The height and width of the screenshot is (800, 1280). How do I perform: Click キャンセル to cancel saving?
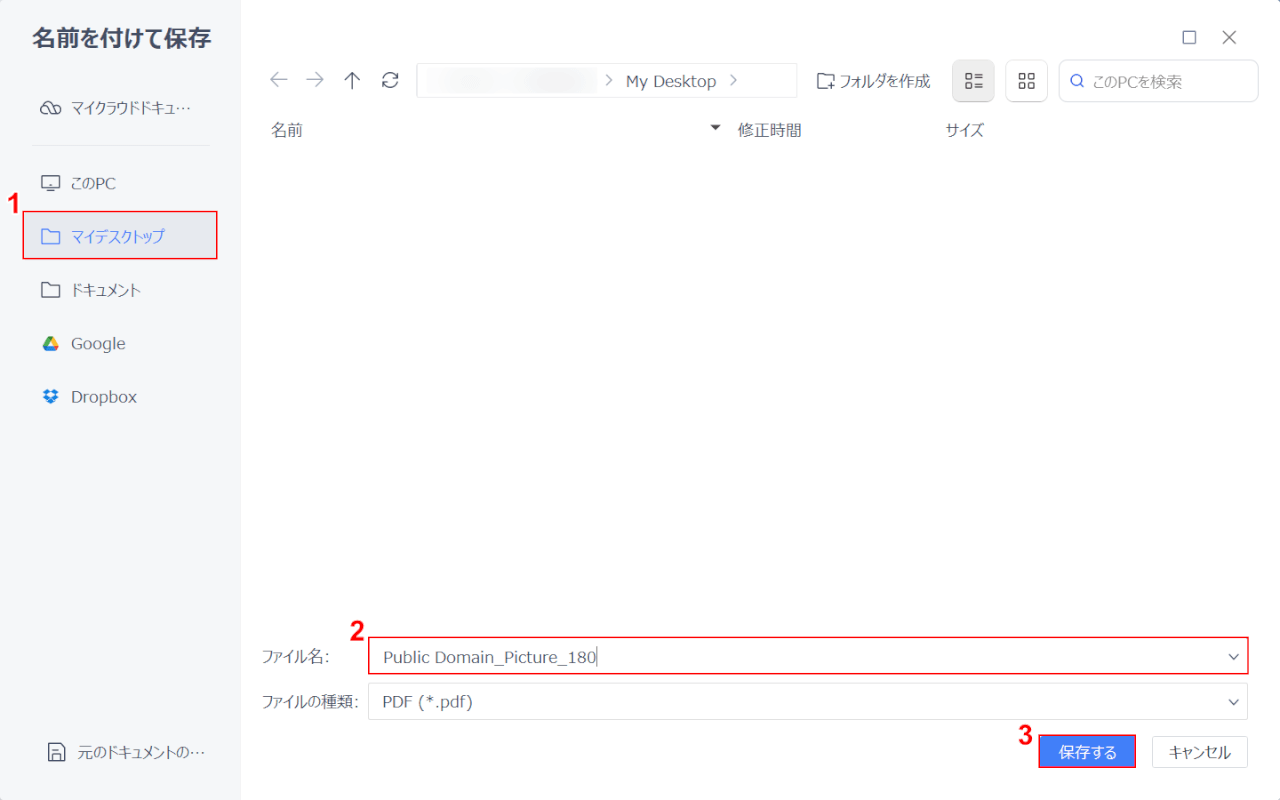click(1200, 752)
